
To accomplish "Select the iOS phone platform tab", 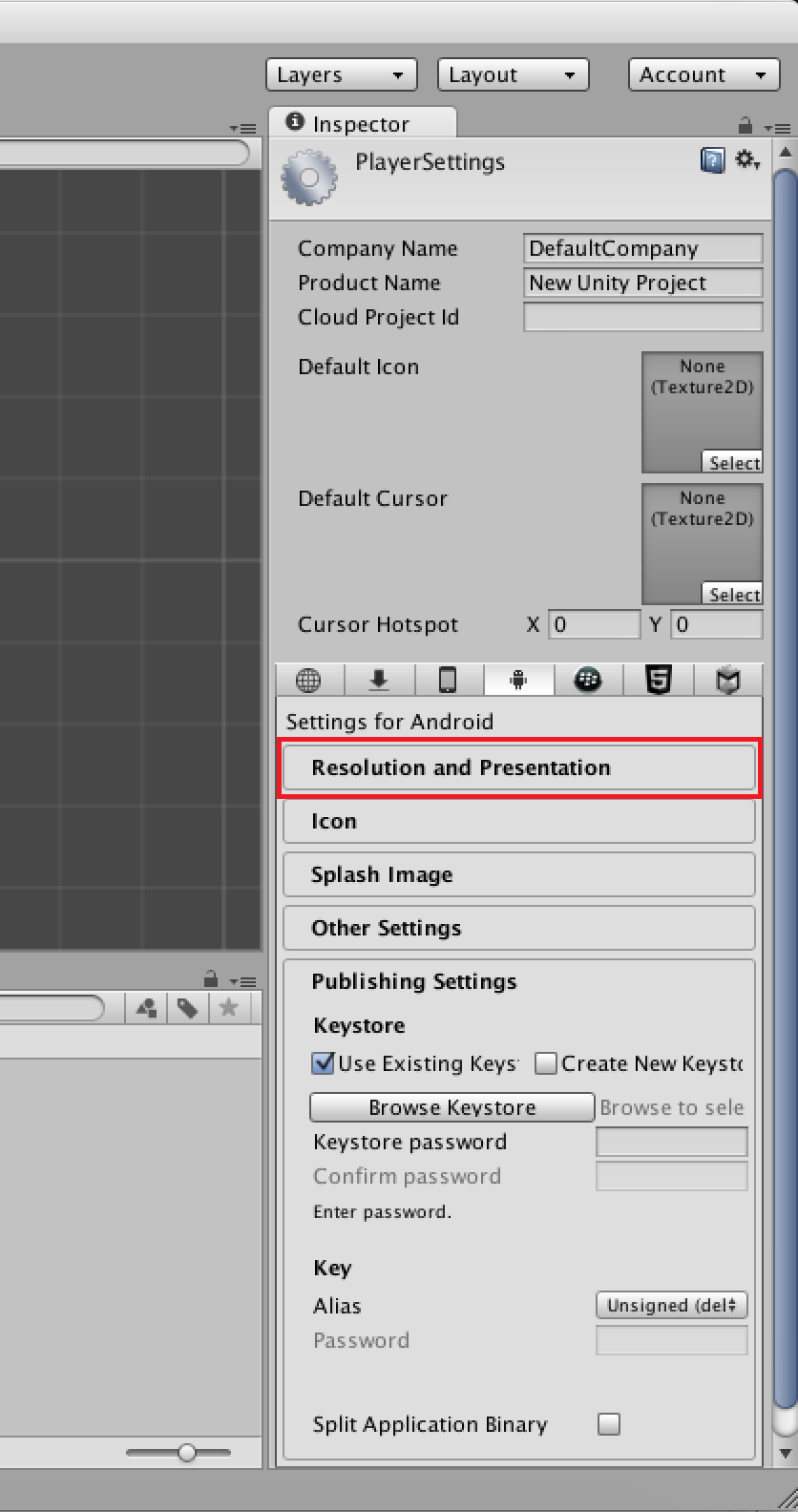I will coord(448,681).
